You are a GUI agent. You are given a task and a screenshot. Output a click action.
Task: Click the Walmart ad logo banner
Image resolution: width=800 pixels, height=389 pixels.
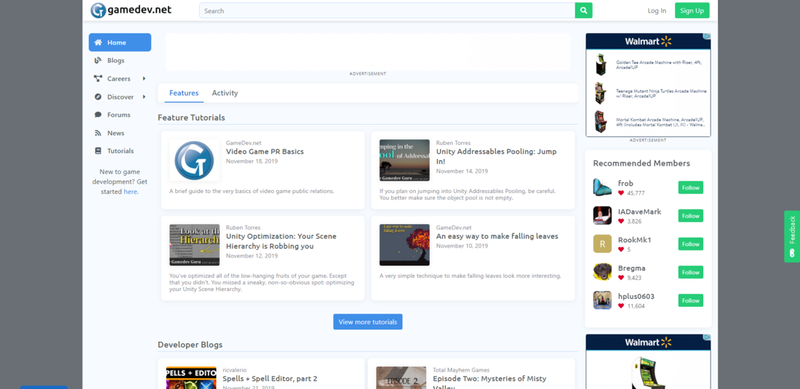[648, 41]
